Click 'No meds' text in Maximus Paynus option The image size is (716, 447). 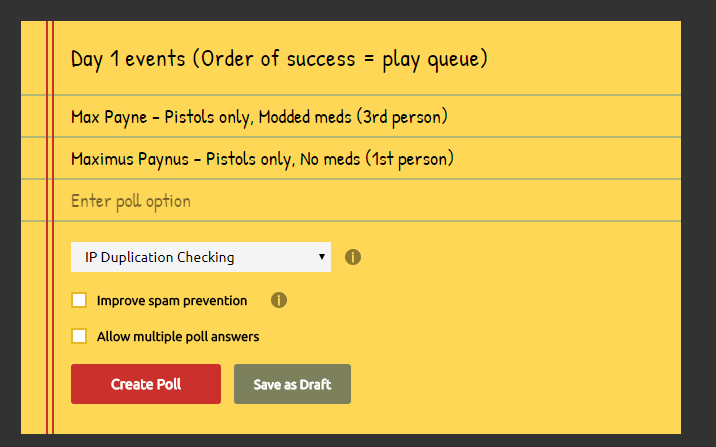[x=330, y=159]
